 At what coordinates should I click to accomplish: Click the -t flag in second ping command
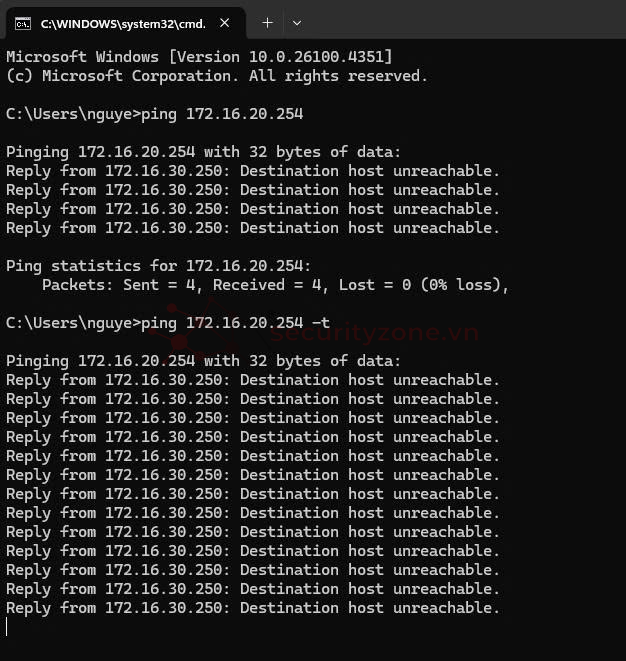point(321,323)
